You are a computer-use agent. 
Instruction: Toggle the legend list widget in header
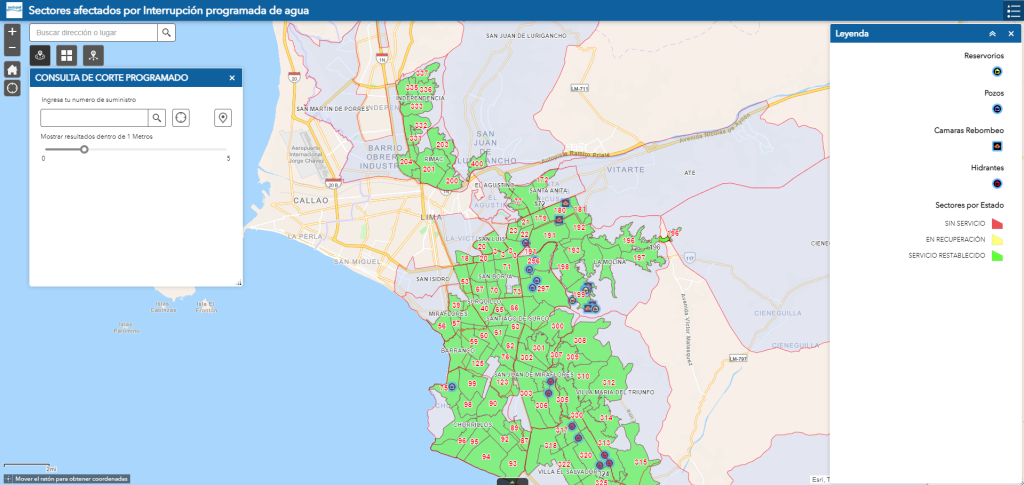tap(1012, 10)
